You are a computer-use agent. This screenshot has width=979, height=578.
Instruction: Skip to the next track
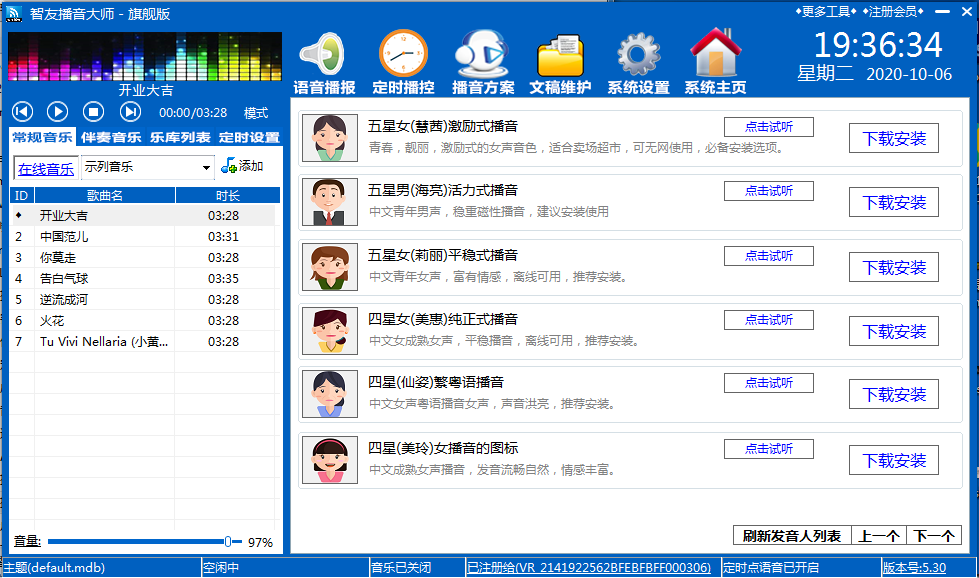click(x=130, y=111)
